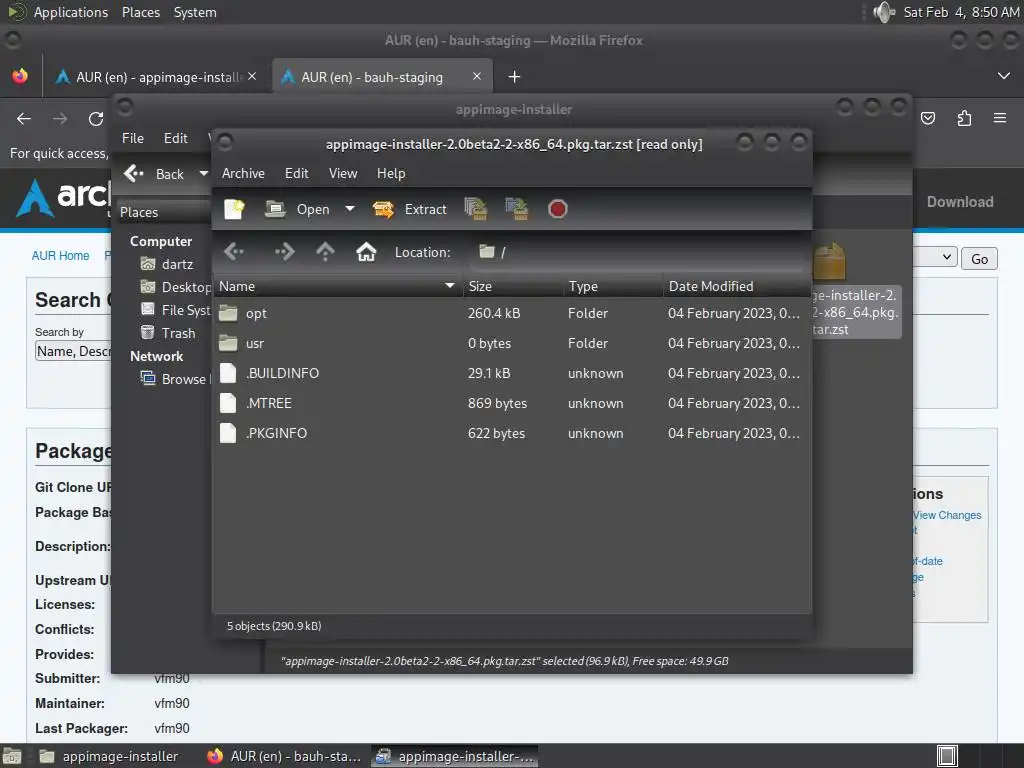Click the 260.4 kB size cell
The height and width of the screenshot is (768, 1024).
point(494,313)
